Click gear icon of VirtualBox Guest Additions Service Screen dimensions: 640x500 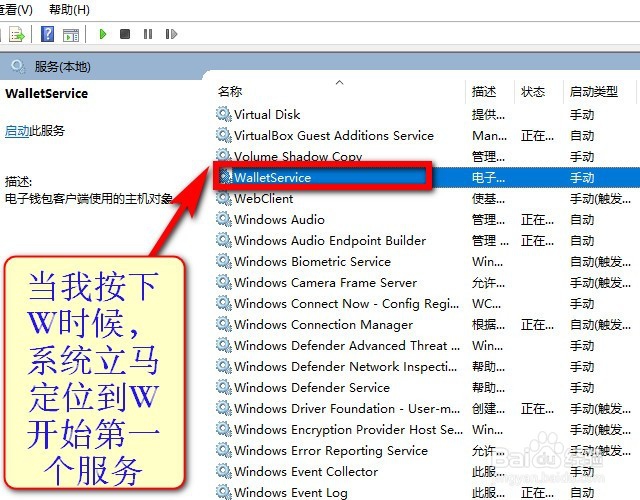[x=224, y=135]
